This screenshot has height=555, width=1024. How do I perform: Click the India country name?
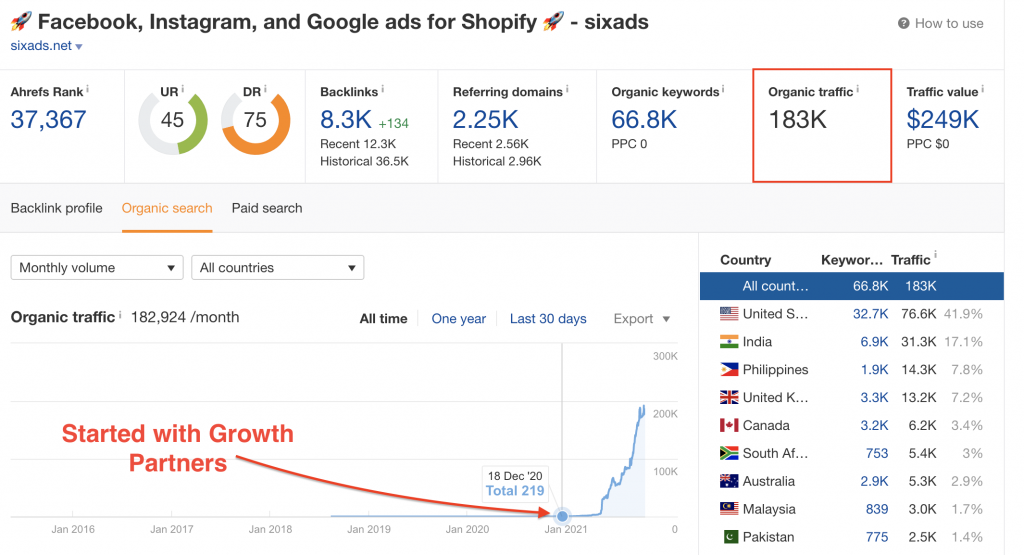pos(757,341)
